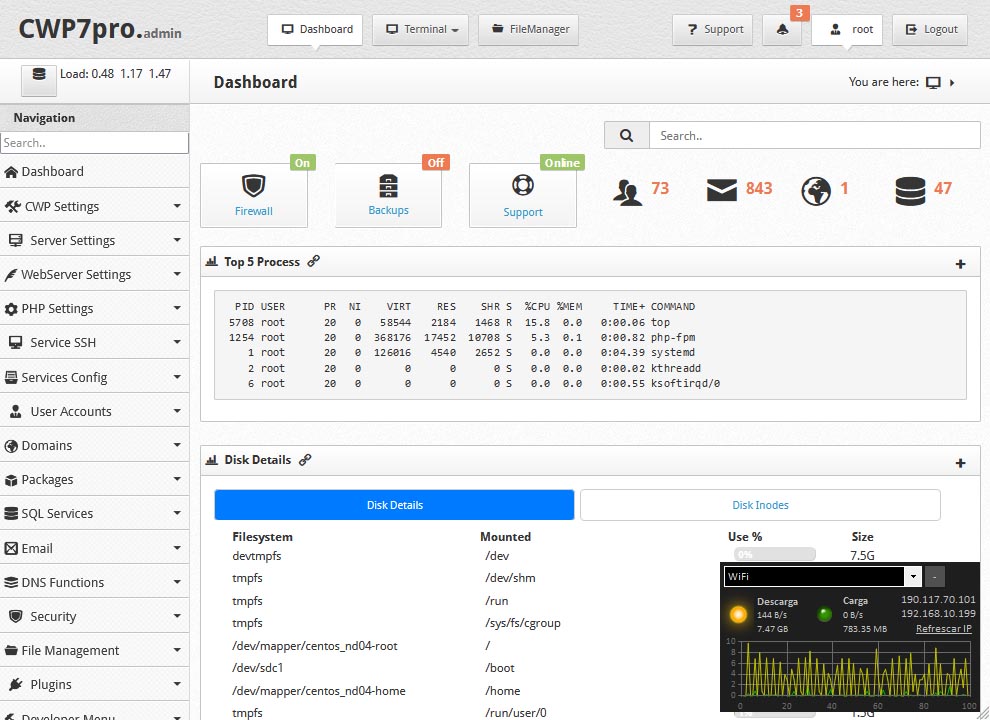Expand the Server Settings menu arrow

[177, 240]
